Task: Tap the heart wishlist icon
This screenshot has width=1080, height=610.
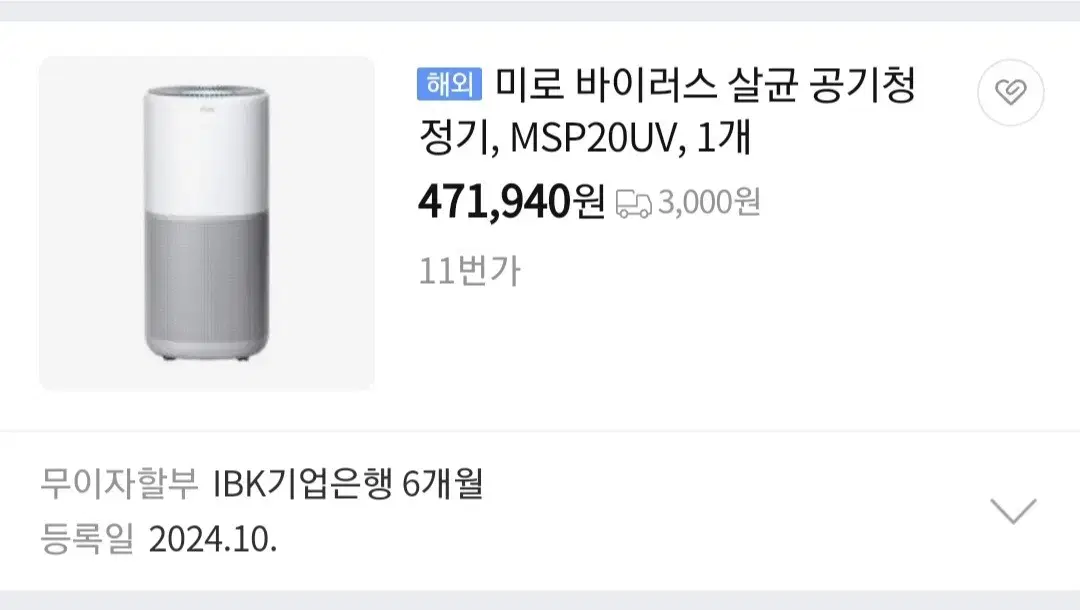Action: [1010, 92]
